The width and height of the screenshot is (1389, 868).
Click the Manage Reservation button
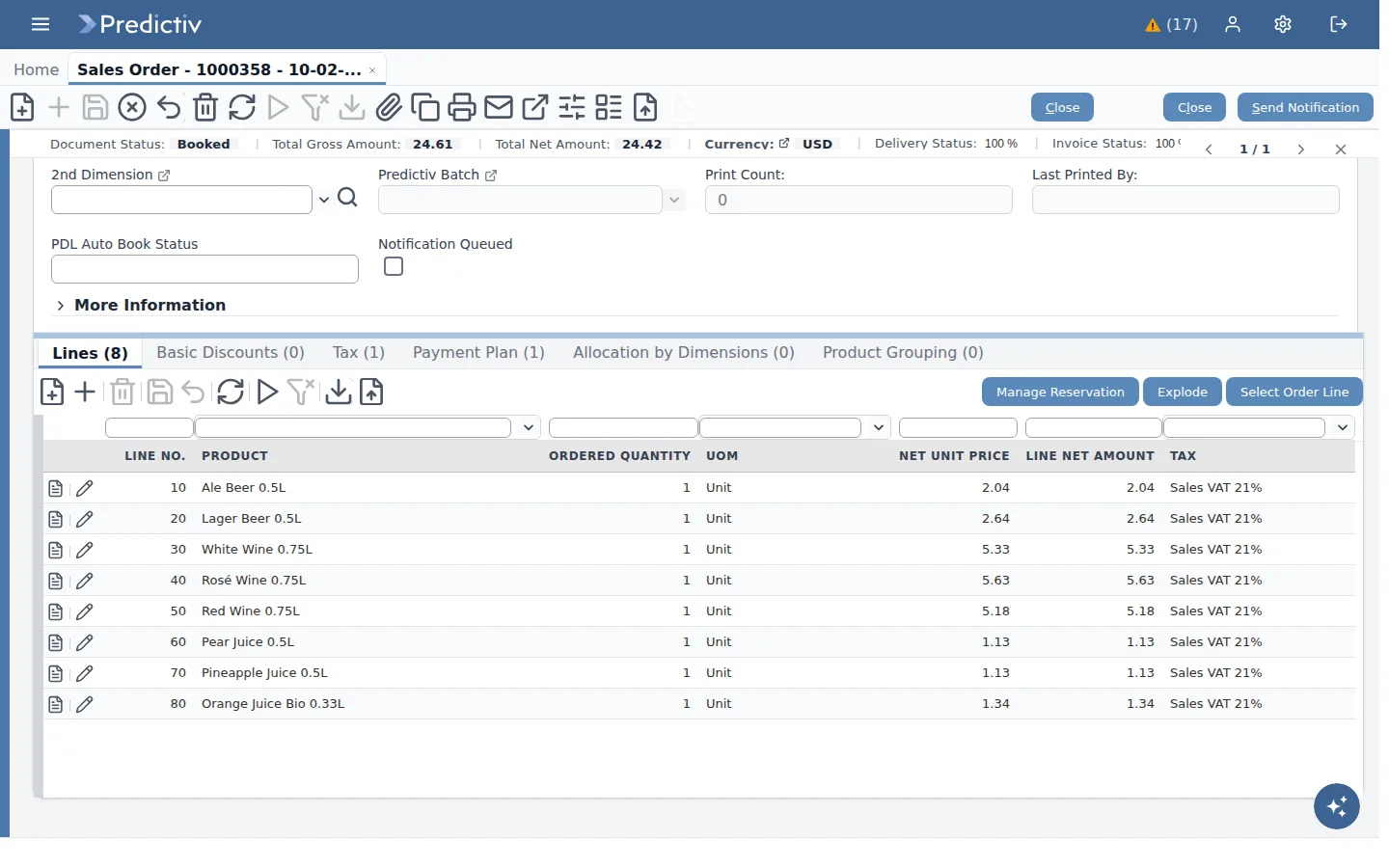coord(1060,392)
